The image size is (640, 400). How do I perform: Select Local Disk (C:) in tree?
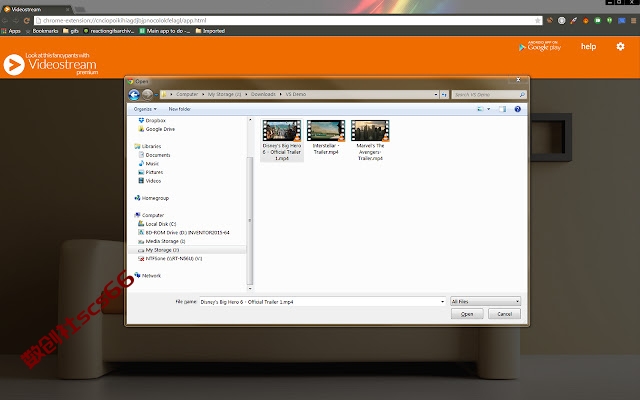(160, 224)
